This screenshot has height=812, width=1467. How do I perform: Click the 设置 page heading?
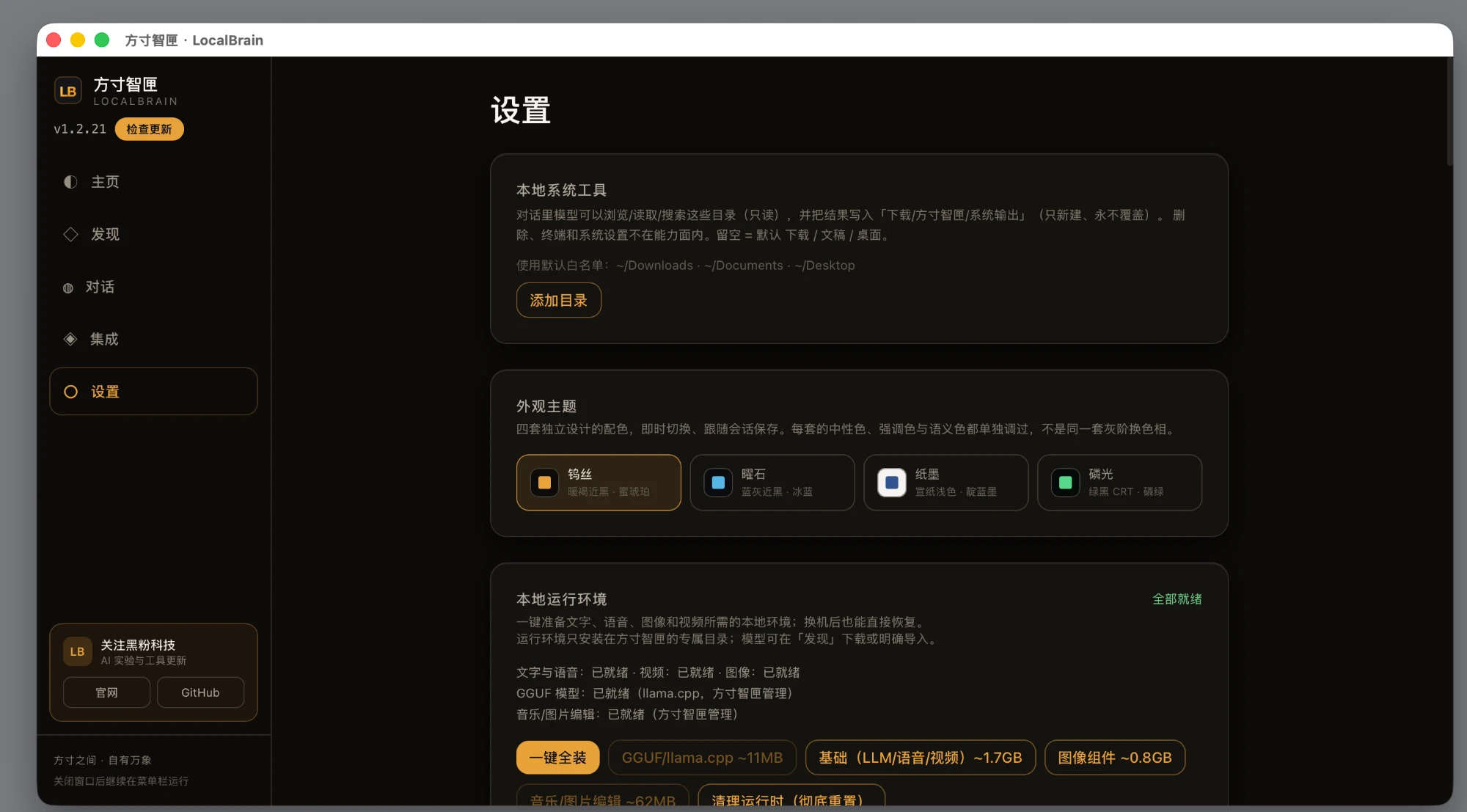[x=521, y=111]
